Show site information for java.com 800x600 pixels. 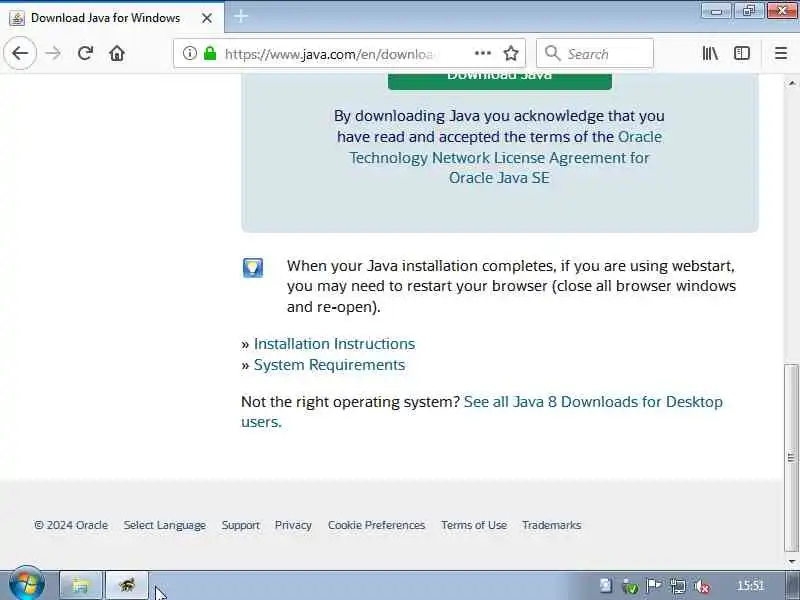pyautogui.click(x=190, y=53)
